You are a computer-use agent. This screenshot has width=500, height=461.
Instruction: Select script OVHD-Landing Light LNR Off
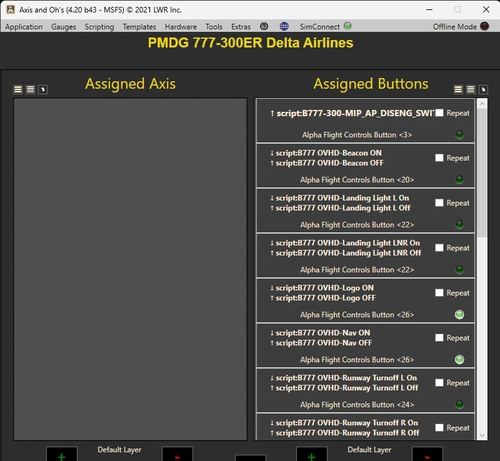tap(346, 253)
